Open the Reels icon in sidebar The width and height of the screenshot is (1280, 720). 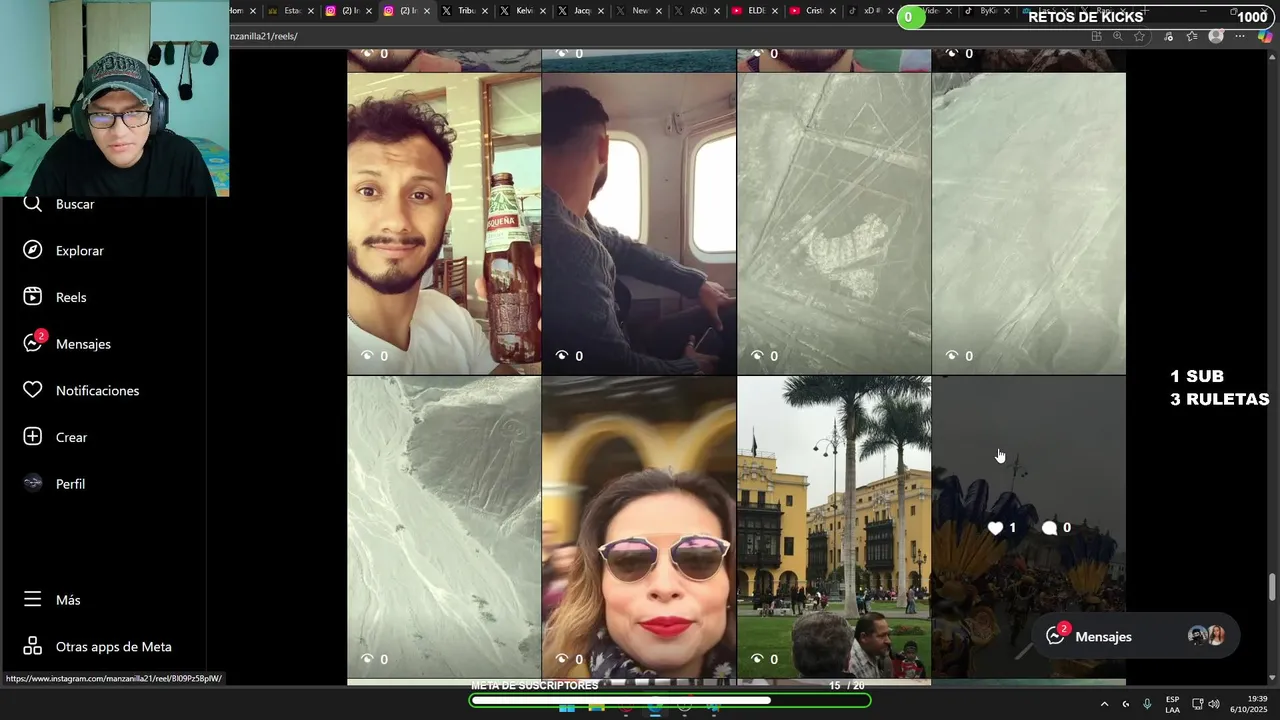click(x=33, y=297)
